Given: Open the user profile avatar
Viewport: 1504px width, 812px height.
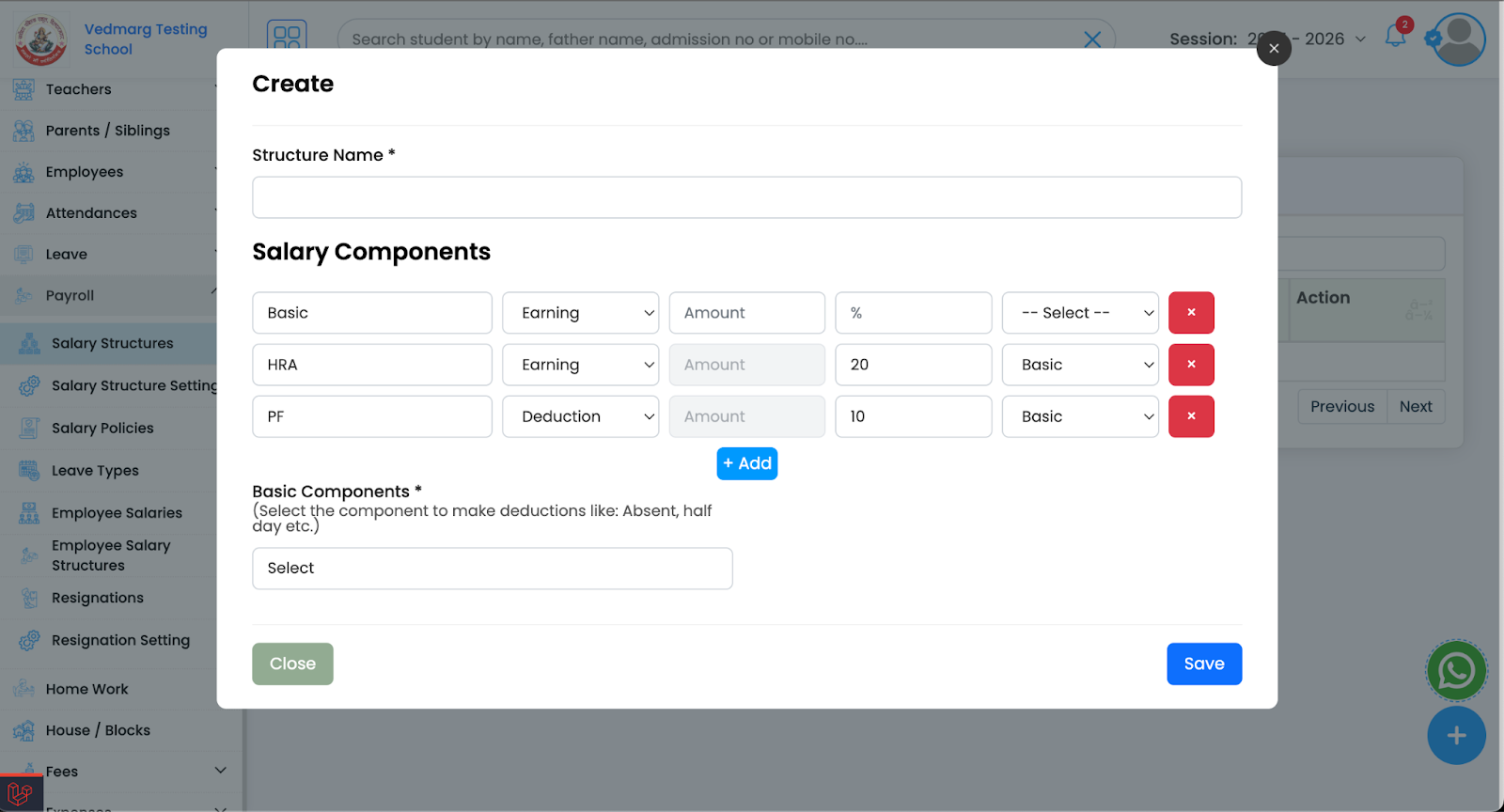Looking at the screenshot, I should pyautogui.click(x=1459, y=39).
